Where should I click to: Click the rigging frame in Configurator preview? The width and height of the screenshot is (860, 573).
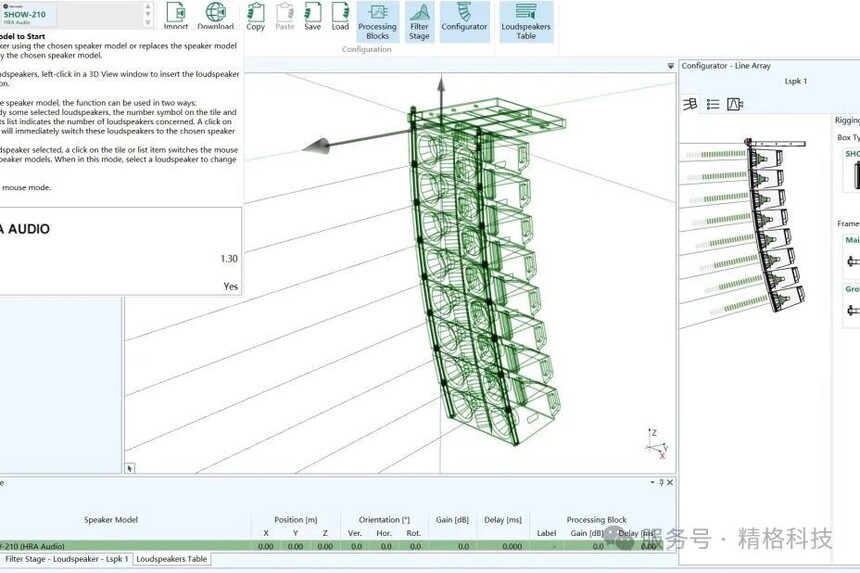point(776,144)
